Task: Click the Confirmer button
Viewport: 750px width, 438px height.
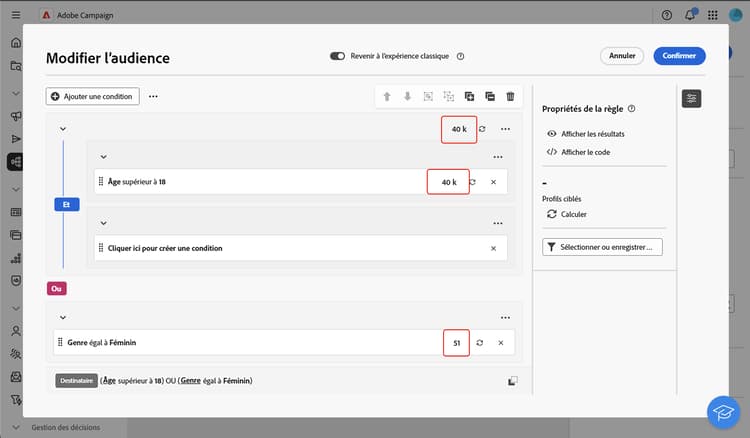Action: pyautogui.click(x=679, y=56)
